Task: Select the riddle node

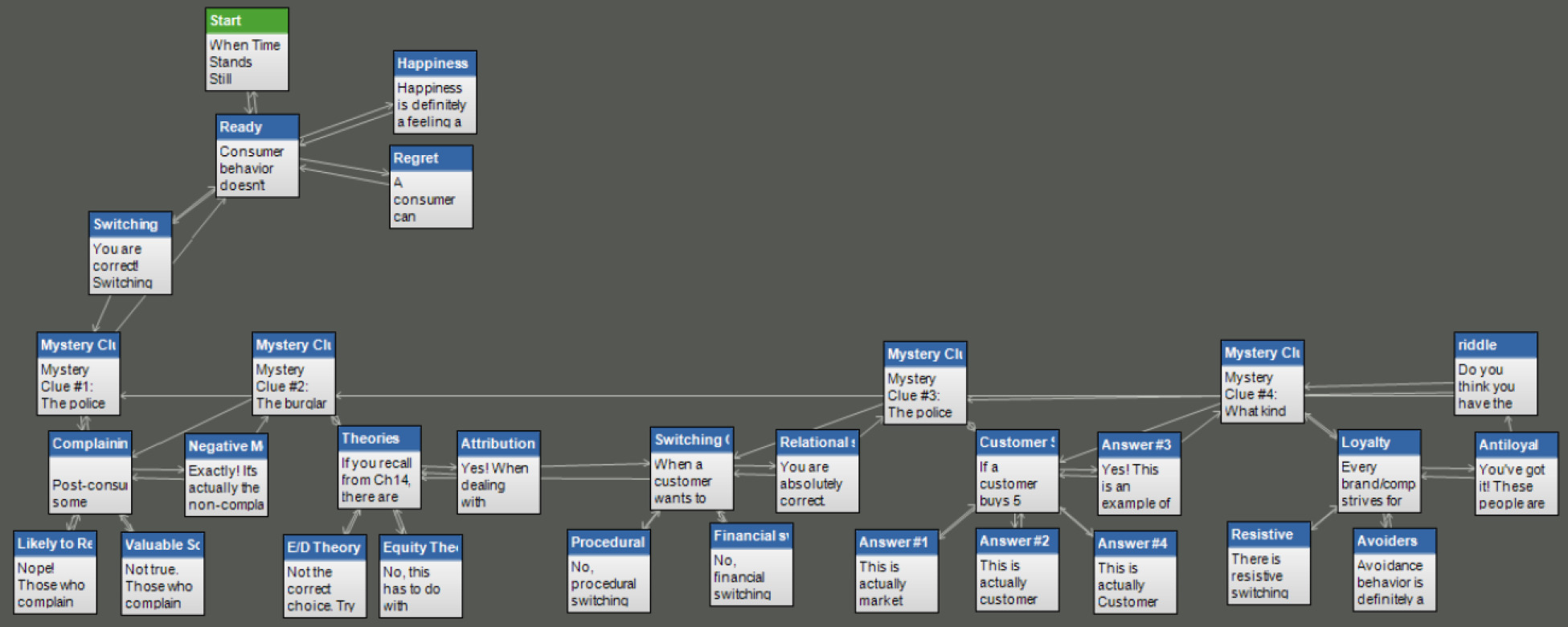Action: [1495, 374]
